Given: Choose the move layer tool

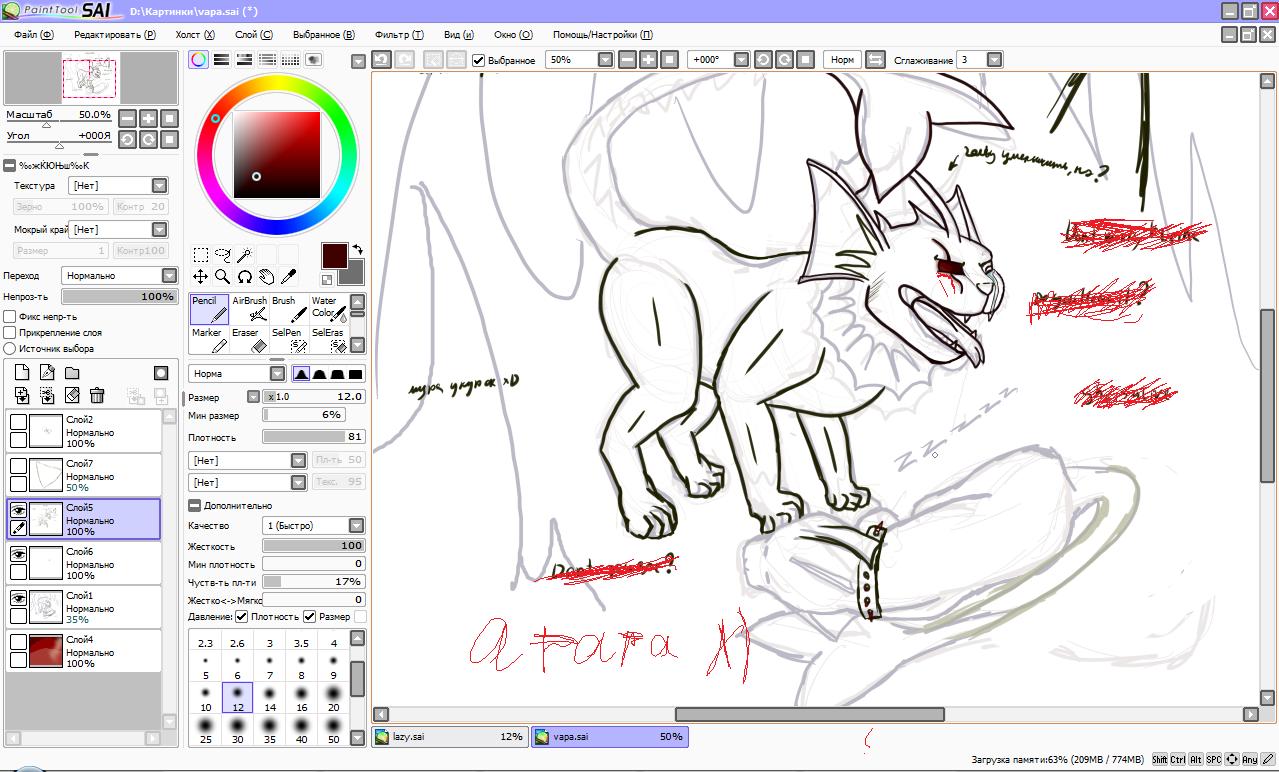Looking at the screenshot, I should tap(201, 277).
